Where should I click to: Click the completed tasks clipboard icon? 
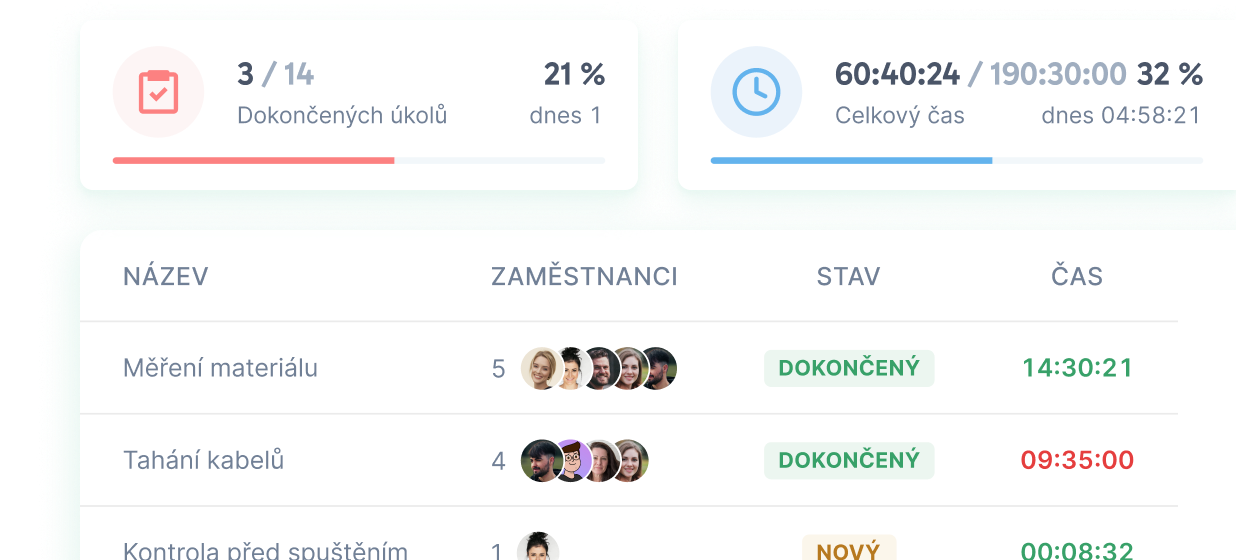pos(158,92)
